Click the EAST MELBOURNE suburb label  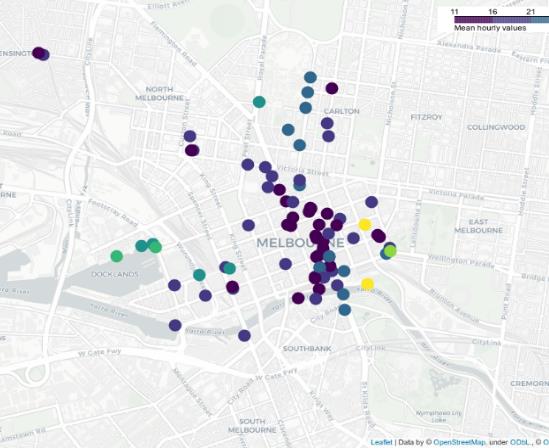click(478, 226)
